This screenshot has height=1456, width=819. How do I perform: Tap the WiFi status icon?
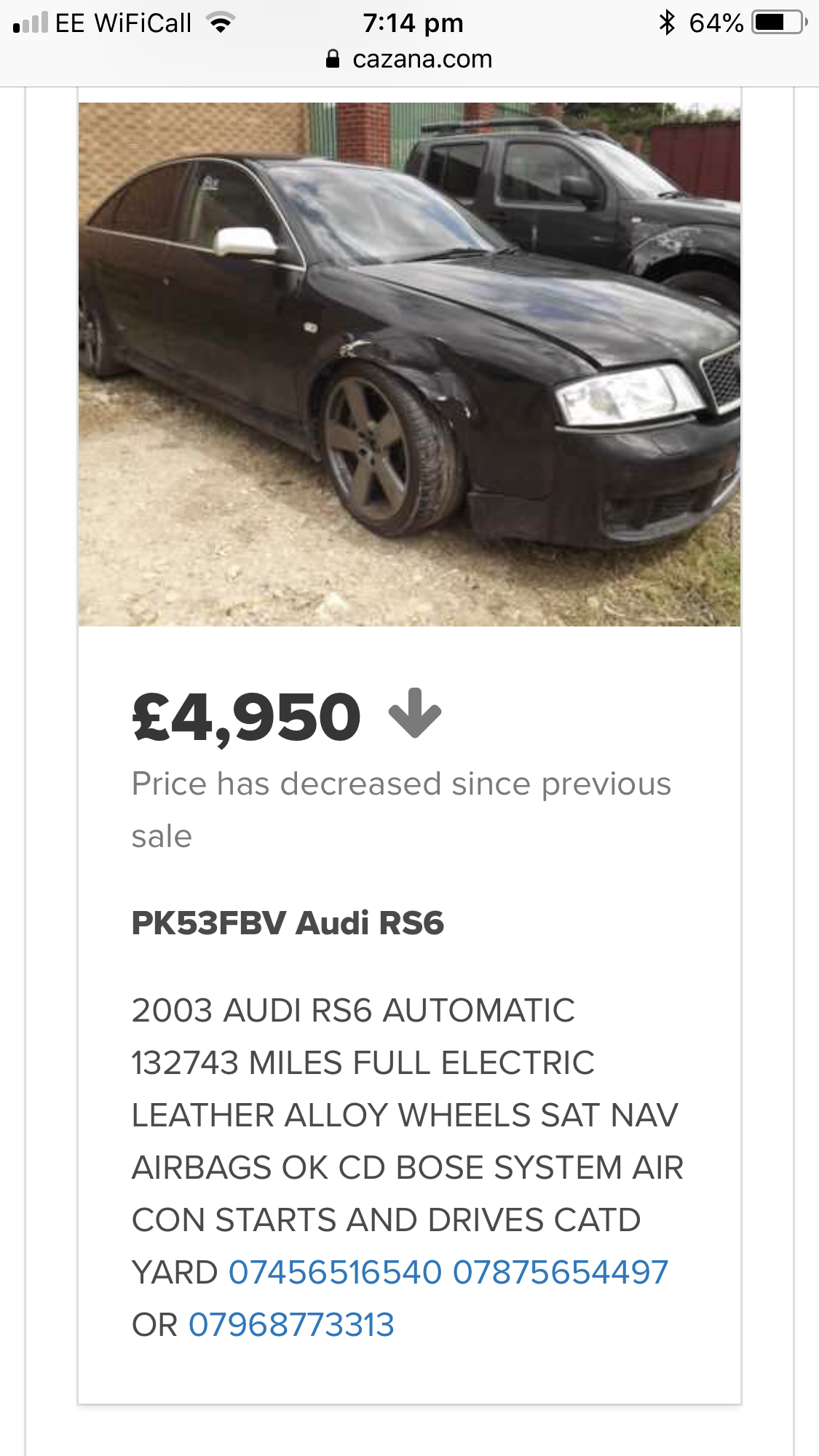(x=220, y=23)
